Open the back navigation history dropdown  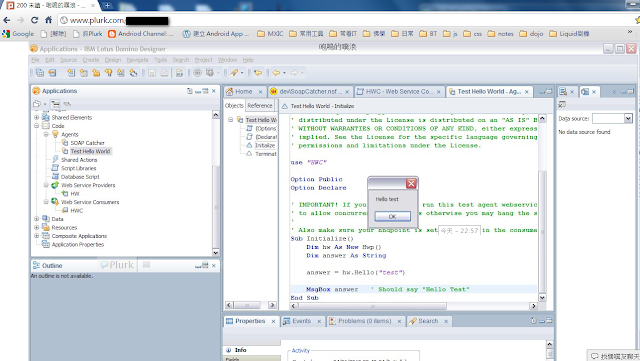tap(284, 73)
